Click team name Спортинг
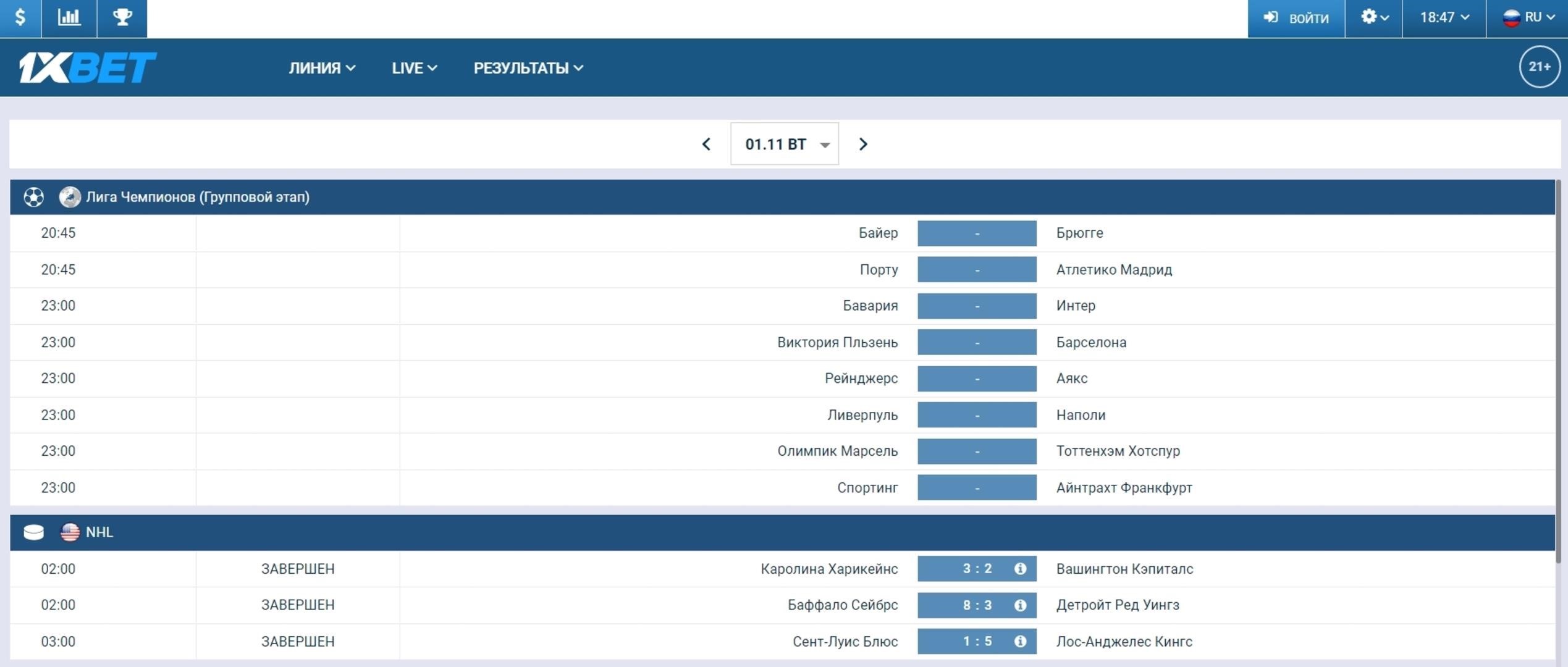 pos(867,487)
